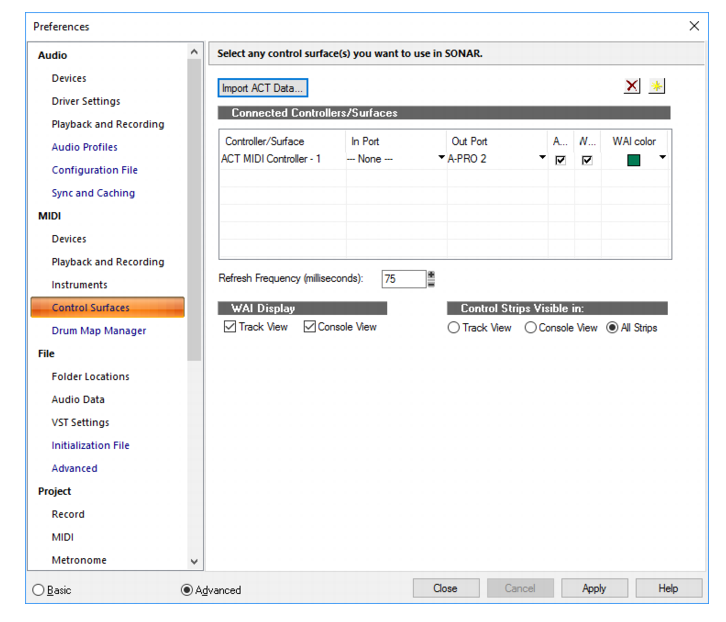Uncheck WAI Display Console View checkbox

pos(309,327)
